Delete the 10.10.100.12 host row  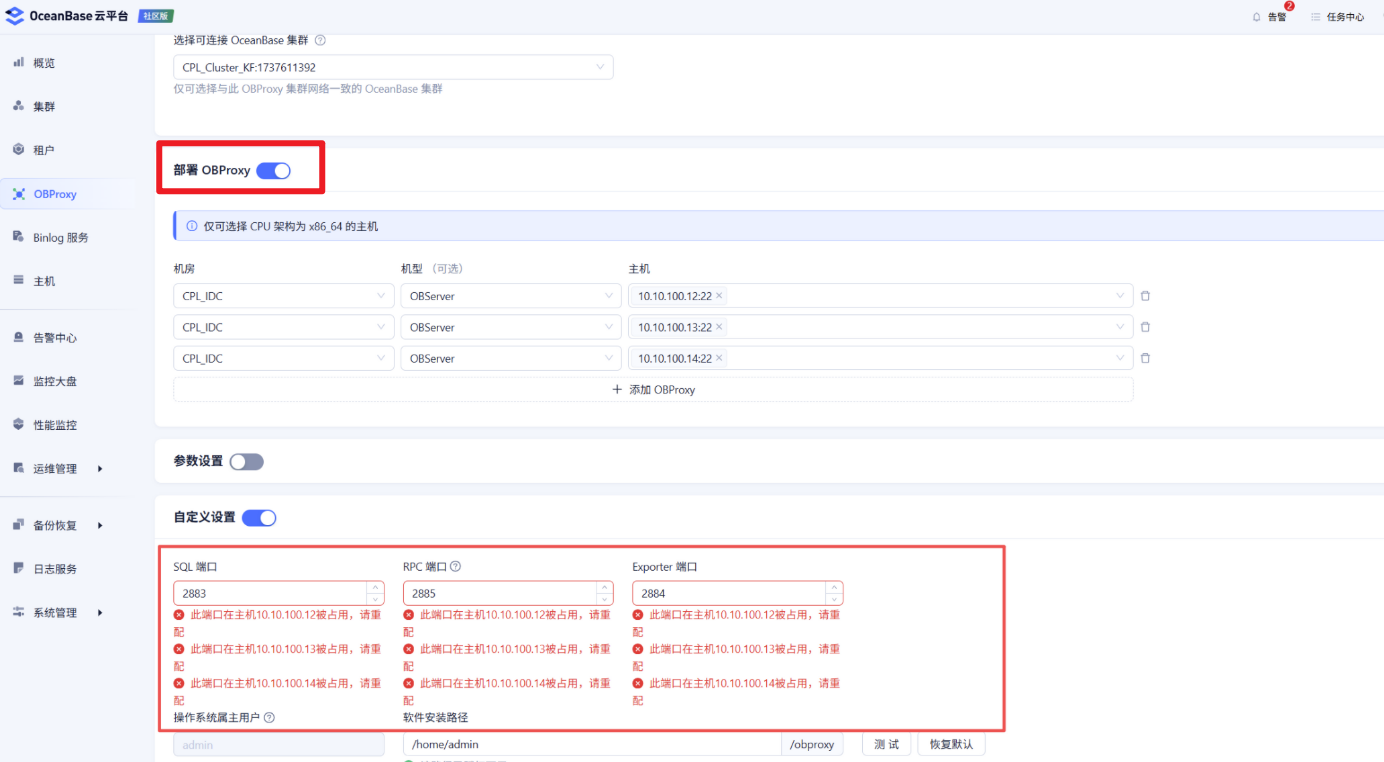coord(1145,296)
